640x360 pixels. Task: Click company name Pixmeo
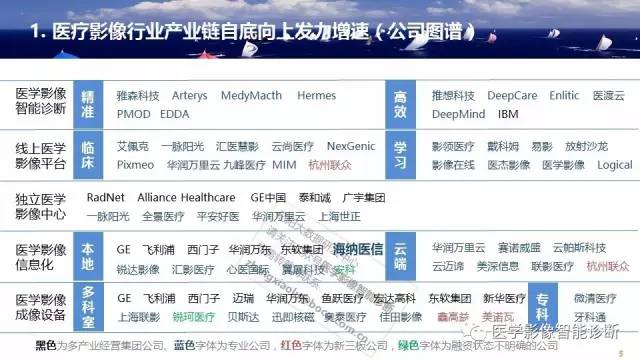coord(135,165)
